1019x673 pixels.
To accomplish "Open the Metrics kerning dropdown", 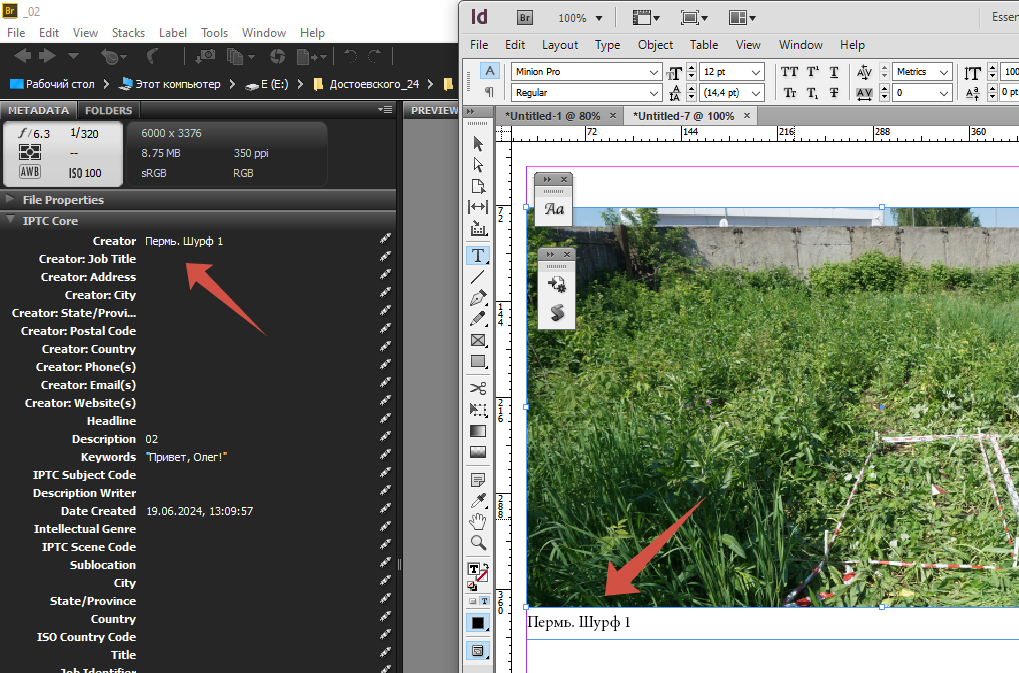I will 944,72.
